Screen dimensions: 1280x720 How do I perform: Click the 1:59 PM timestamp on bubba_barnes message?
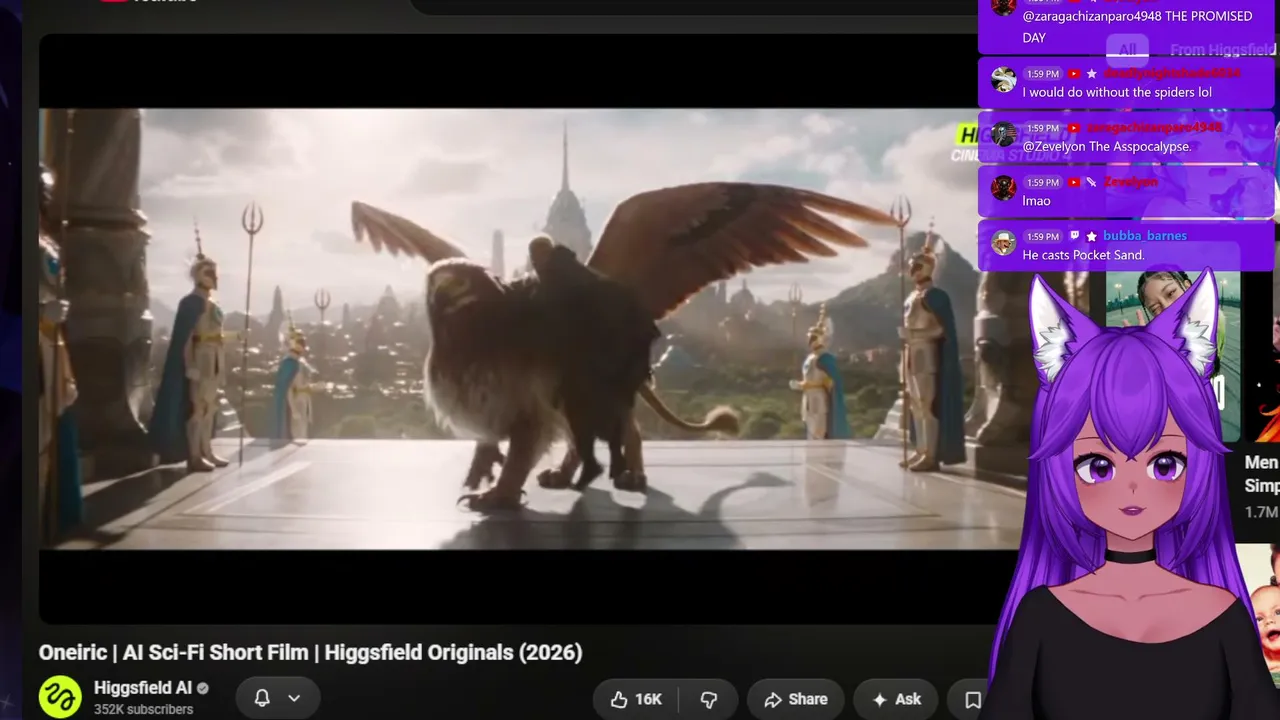click(x=1043, y=236)
